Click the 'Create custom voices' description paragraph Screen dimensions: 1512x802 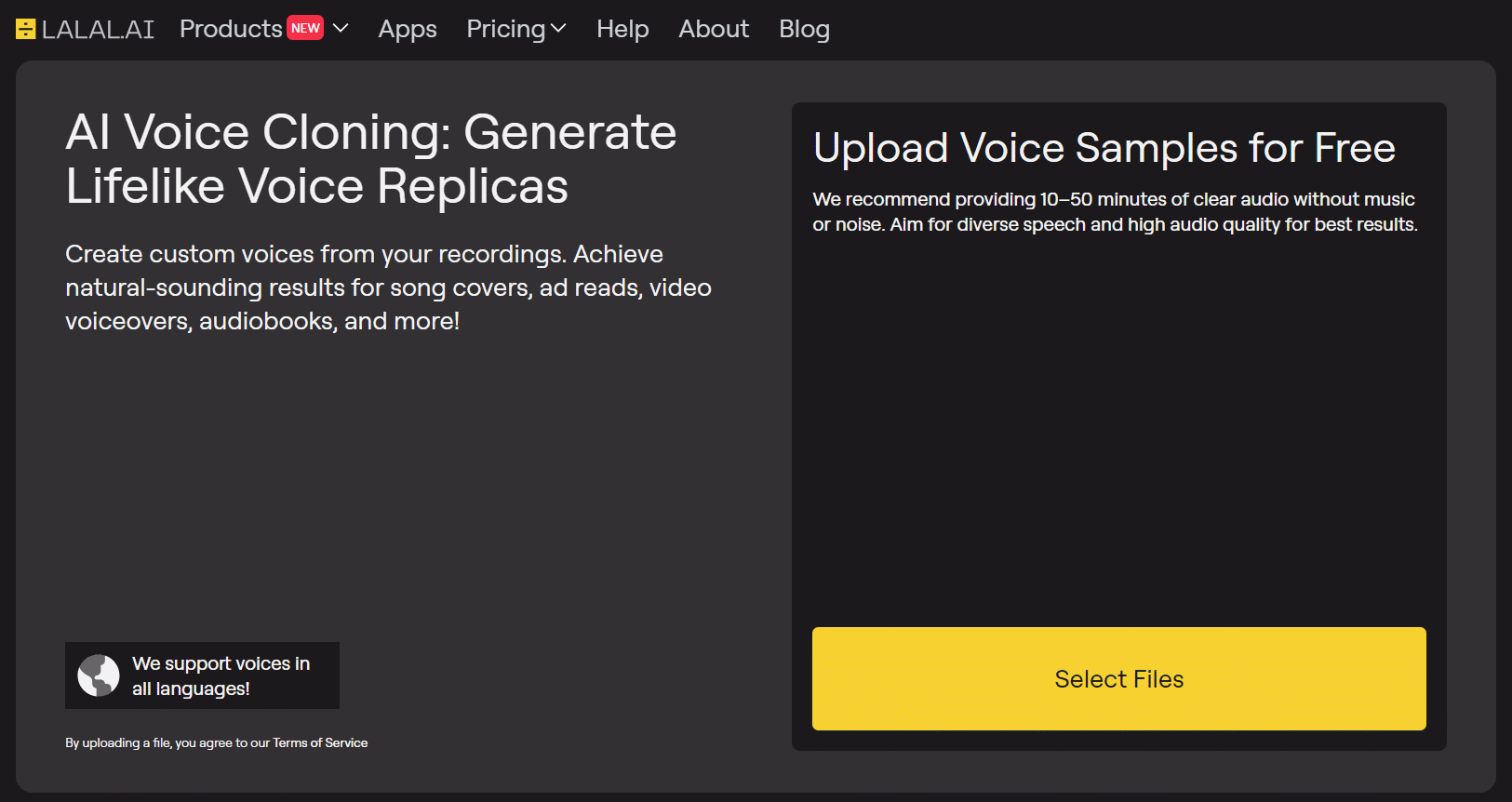388,287
